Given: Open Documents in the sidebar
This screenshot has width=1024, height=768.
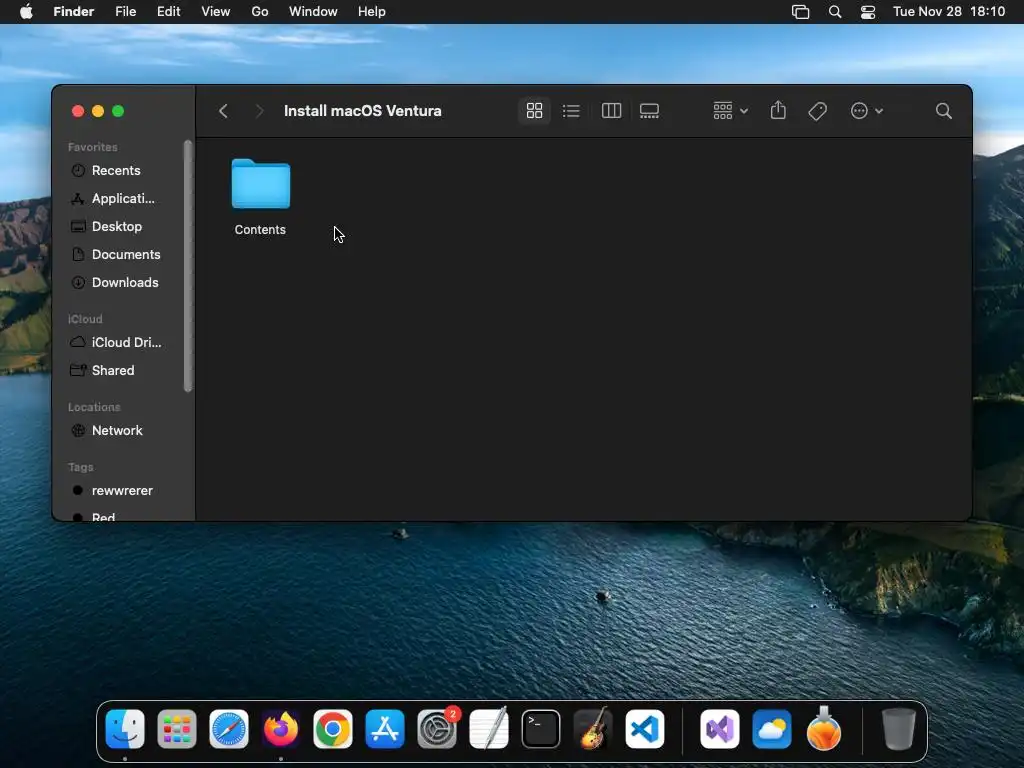Looking at the screenshot, I should (118, 255).
